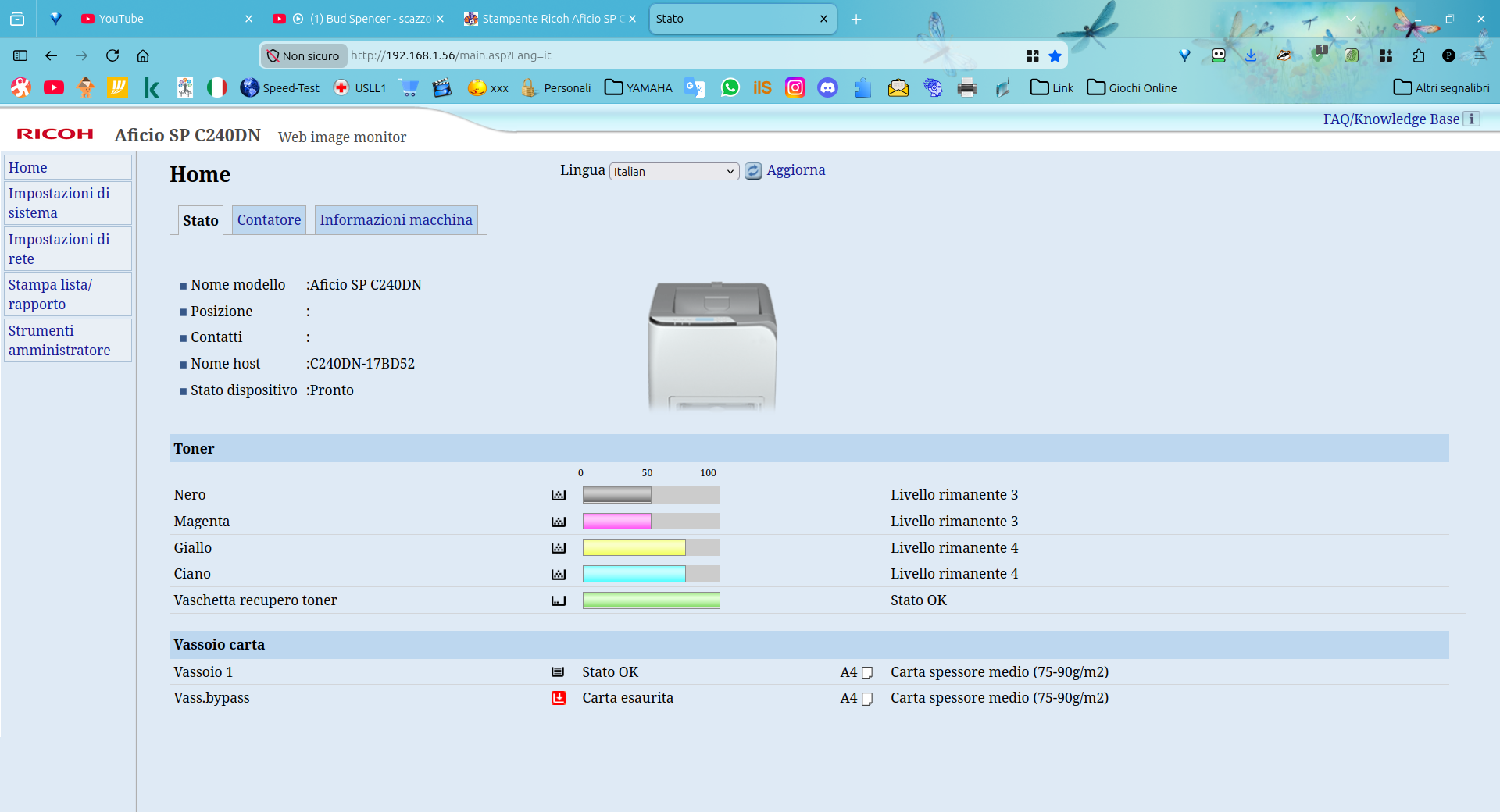1500x812 pixels.
Task: Open a new browser tab
Action: (856, 19)
